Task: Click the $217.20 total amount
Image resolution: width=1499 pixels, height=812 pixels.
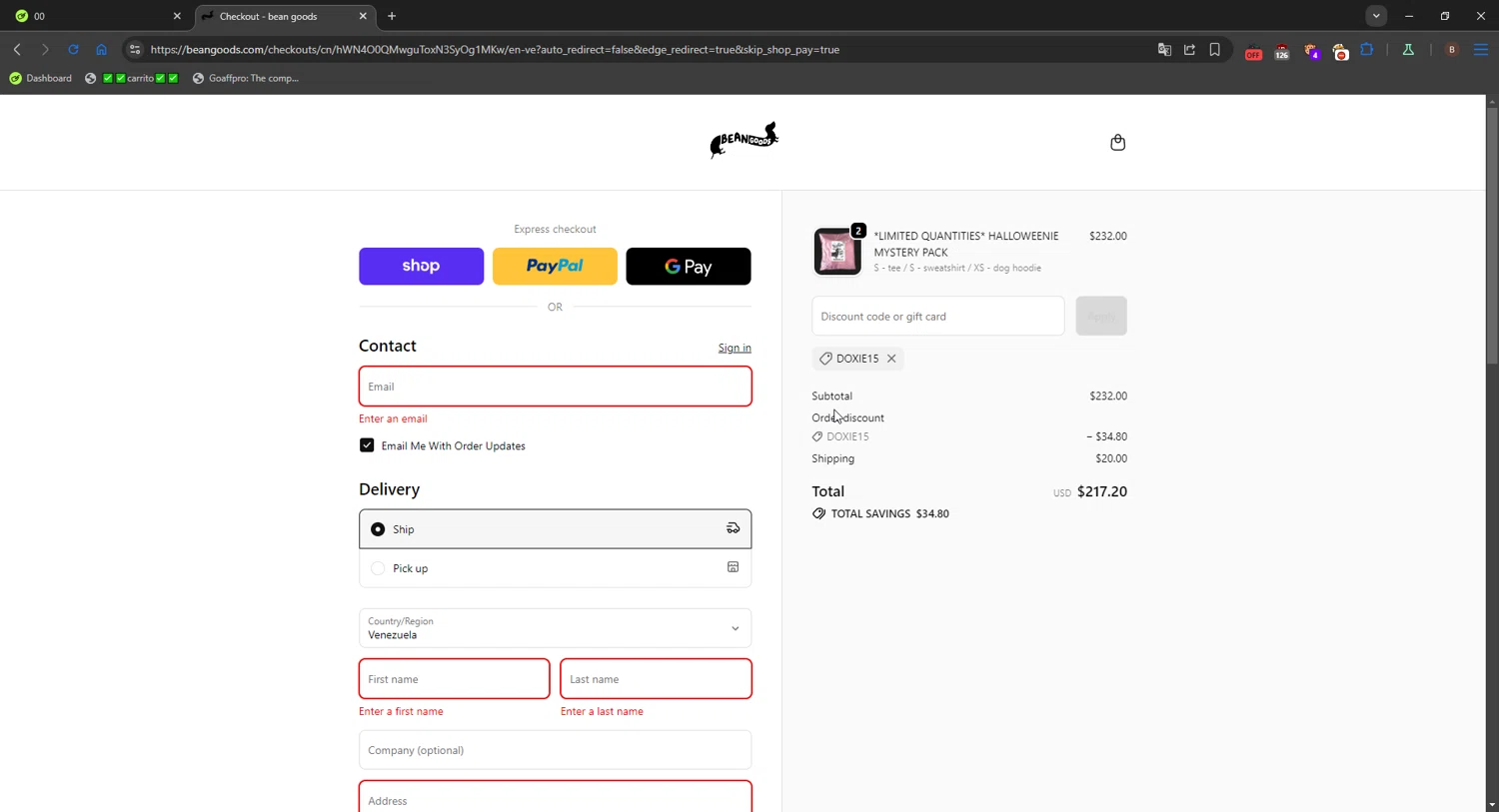Action: tap(1102, 491)
